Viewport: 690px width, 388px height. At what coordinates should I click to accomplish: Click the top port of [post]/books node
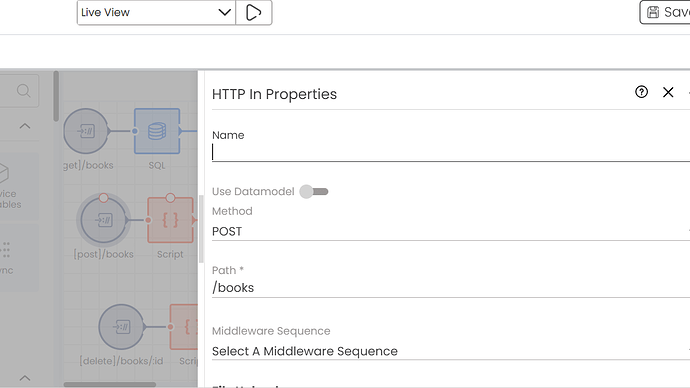[103, 198]
